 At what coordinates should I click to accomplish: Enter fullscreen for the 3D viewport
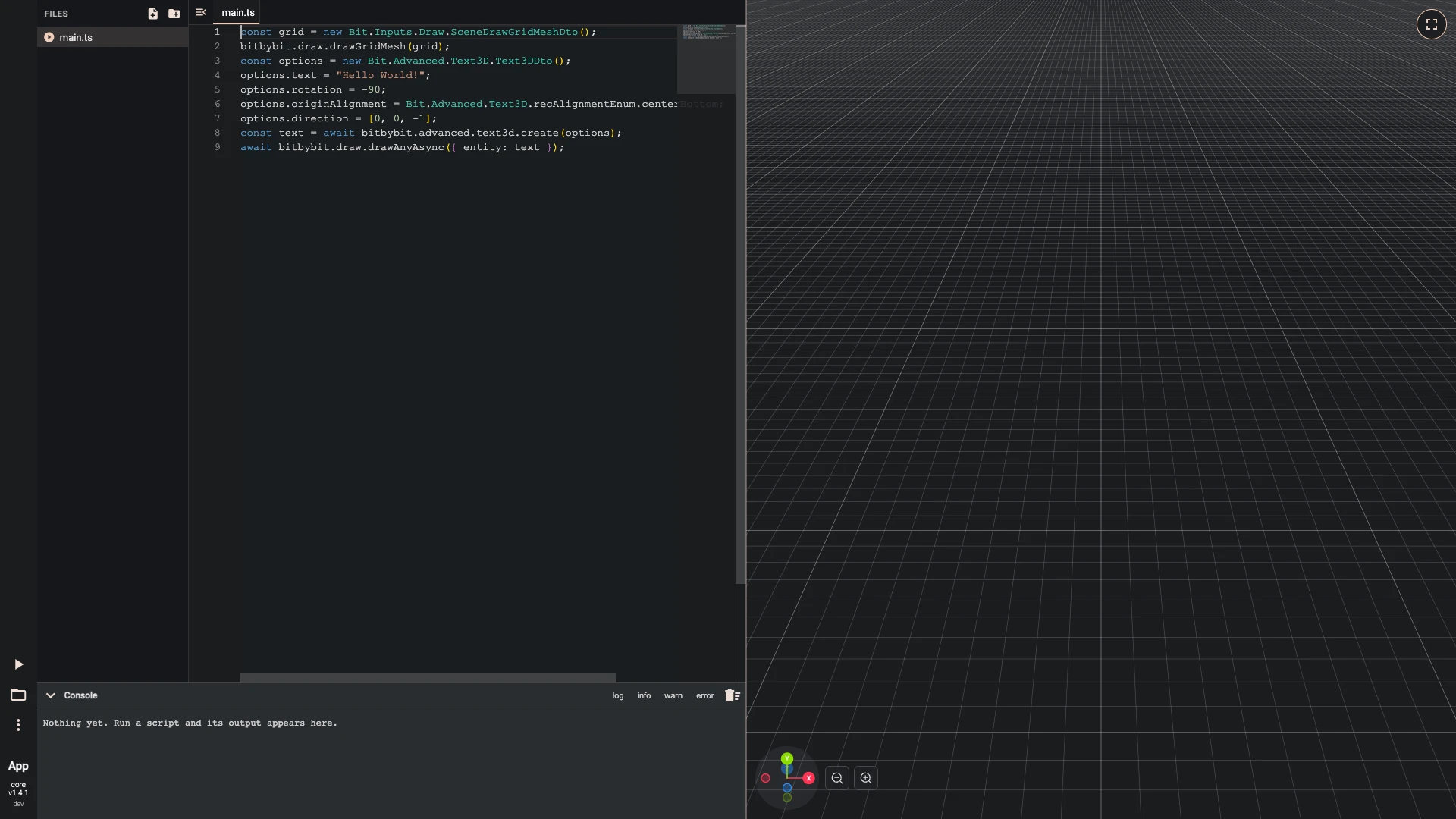click(x=1431, y=24)
